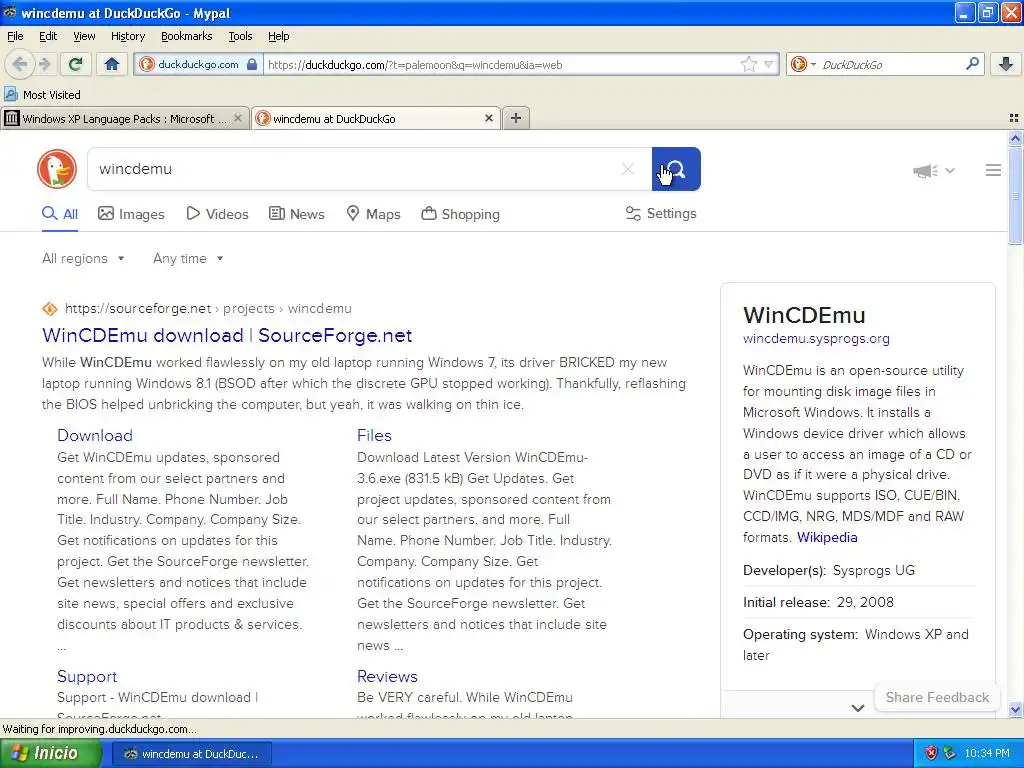Viewport: 1024px width, 768px height.
Task: Open WinCDEmu download SourceForge.net result
Action: [x=227, y=335]
